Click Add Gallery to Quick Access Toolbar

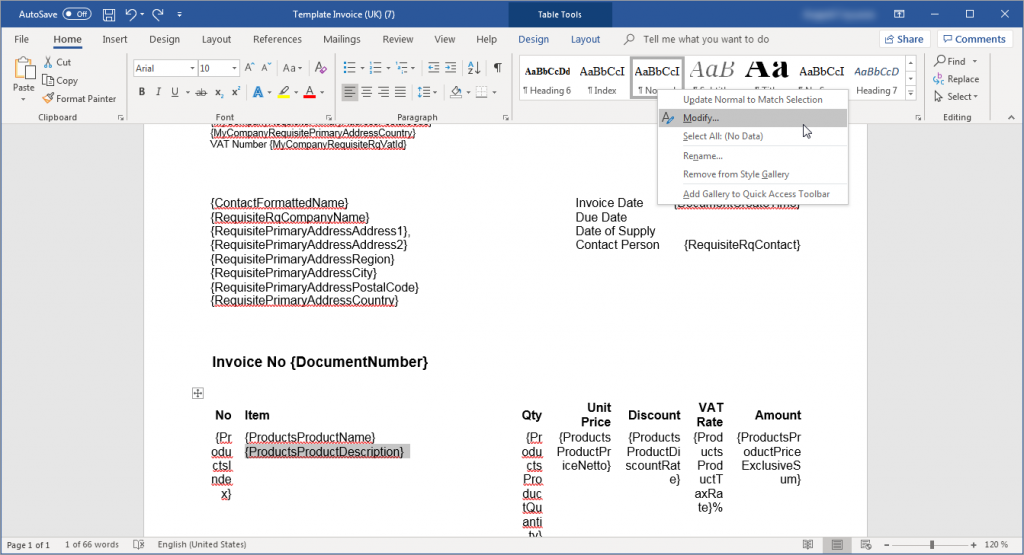[753, 194]
